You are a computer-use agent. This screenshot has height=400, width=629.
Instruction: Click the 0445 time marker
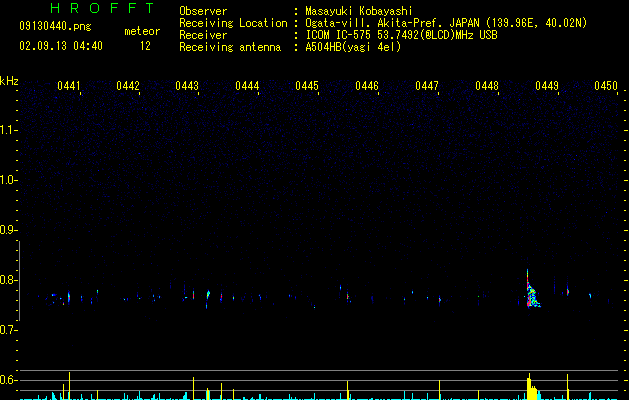click(307, 86)
